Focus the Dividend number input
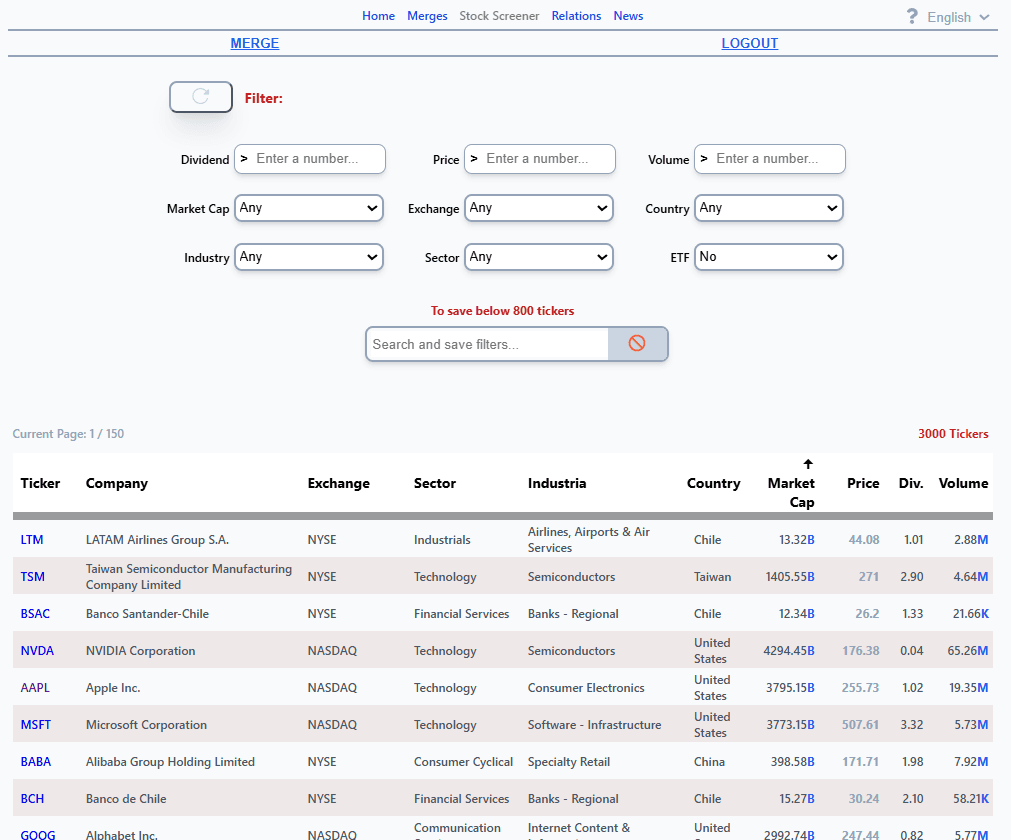1011x840 pixels. pos(318,159)
